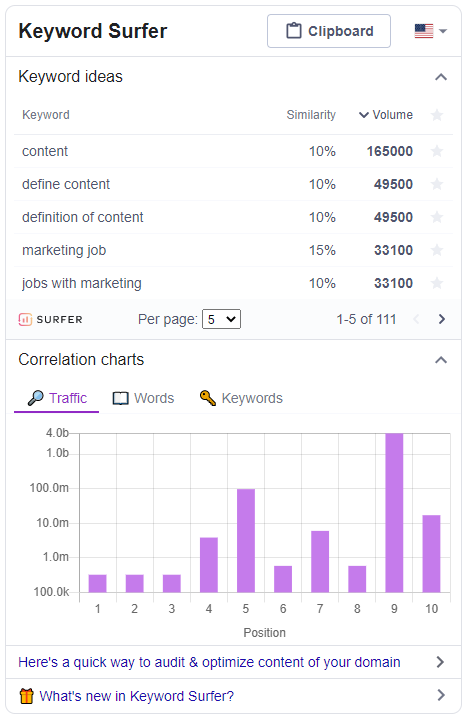The height and width of the screenshot is (719, 468).
Task: Expand the audit link chevron arrow
Action: coord(440,662)
